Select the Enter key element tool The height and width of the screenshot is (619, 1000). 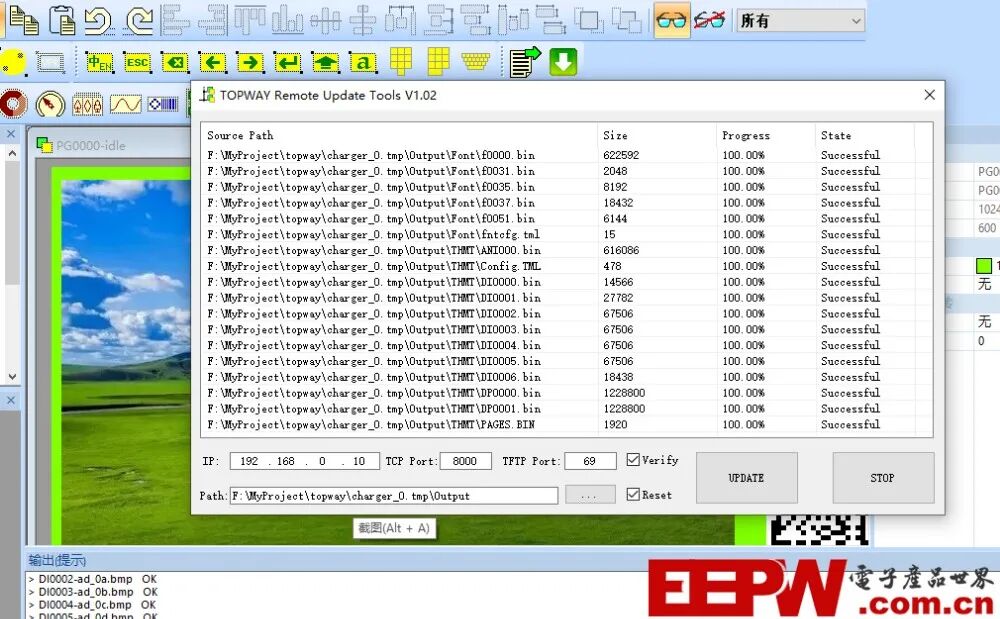pos(288,62)
